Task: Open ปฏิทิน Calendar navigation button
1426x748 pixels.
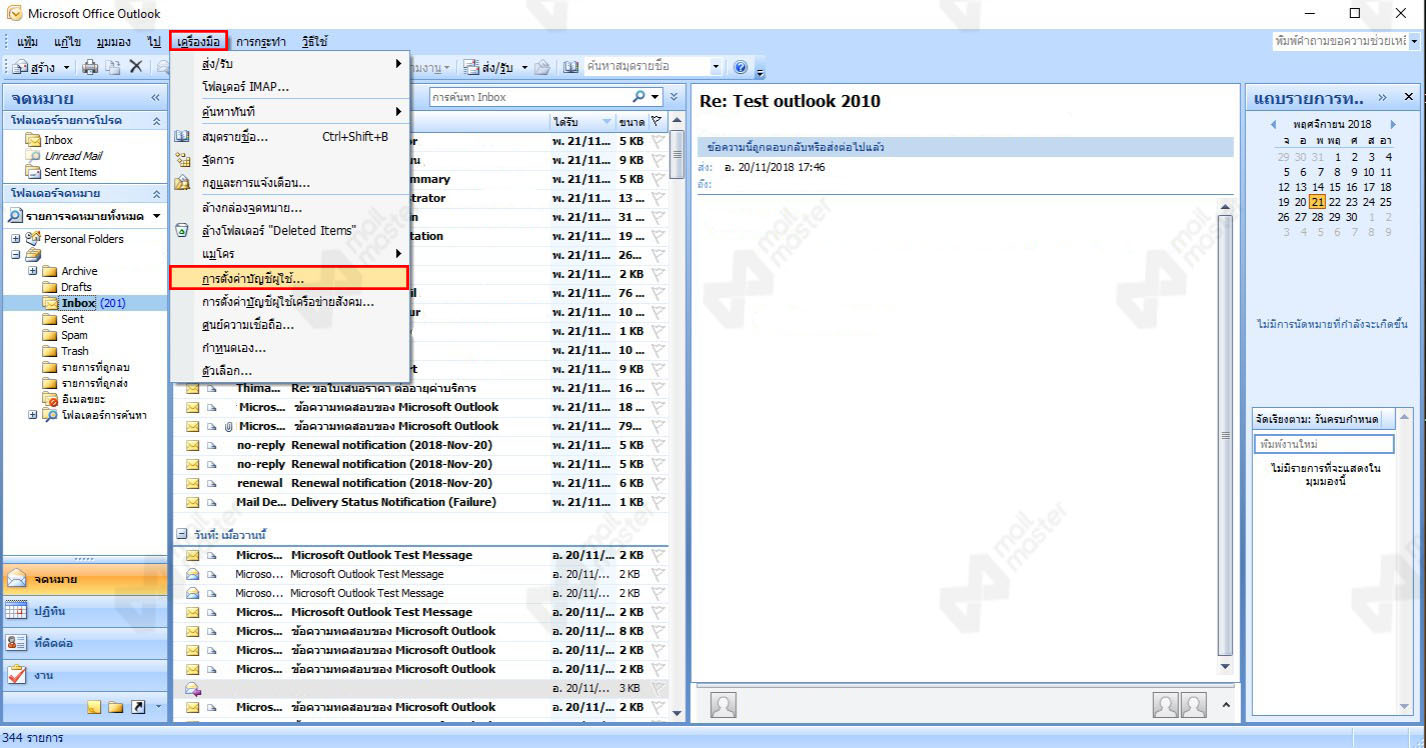Action: [x=85, y=611]
